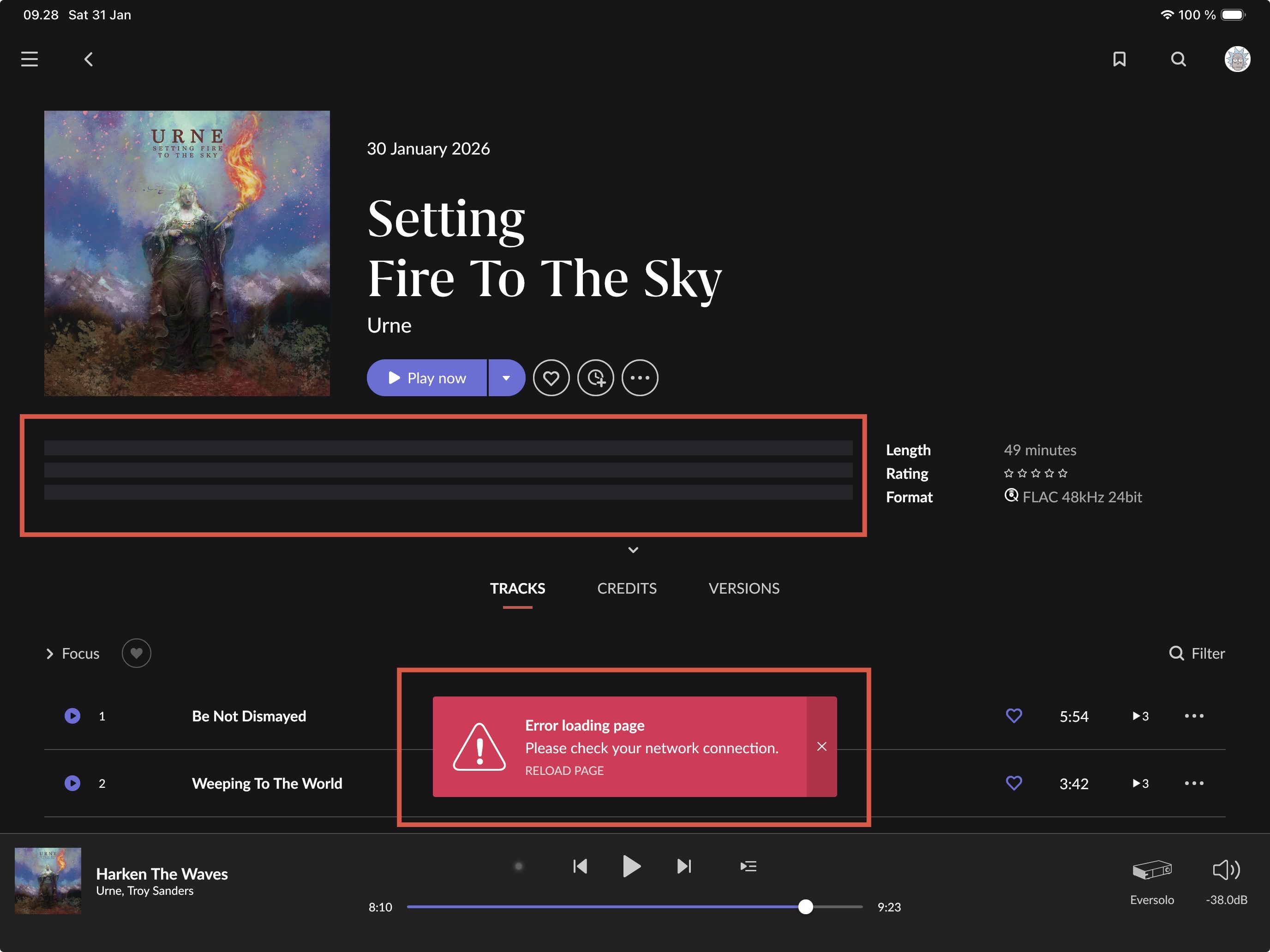Viewport: 1270px width, 952px height.
Task: Open the hamburger navigation menu
Action: coord(29,59)
